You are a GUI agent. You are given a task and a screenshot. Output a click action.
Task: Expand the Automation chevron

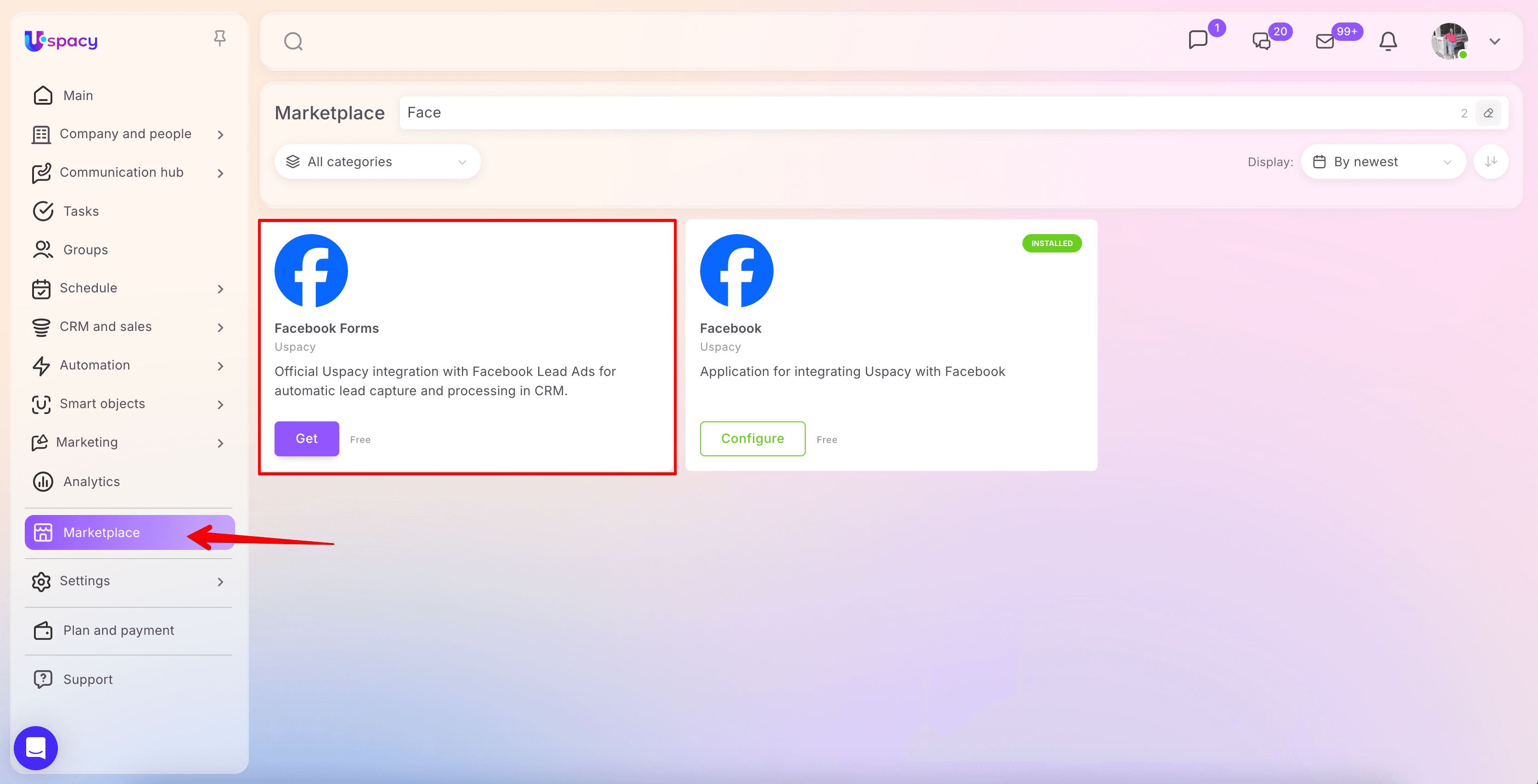(x=220, y=366)
